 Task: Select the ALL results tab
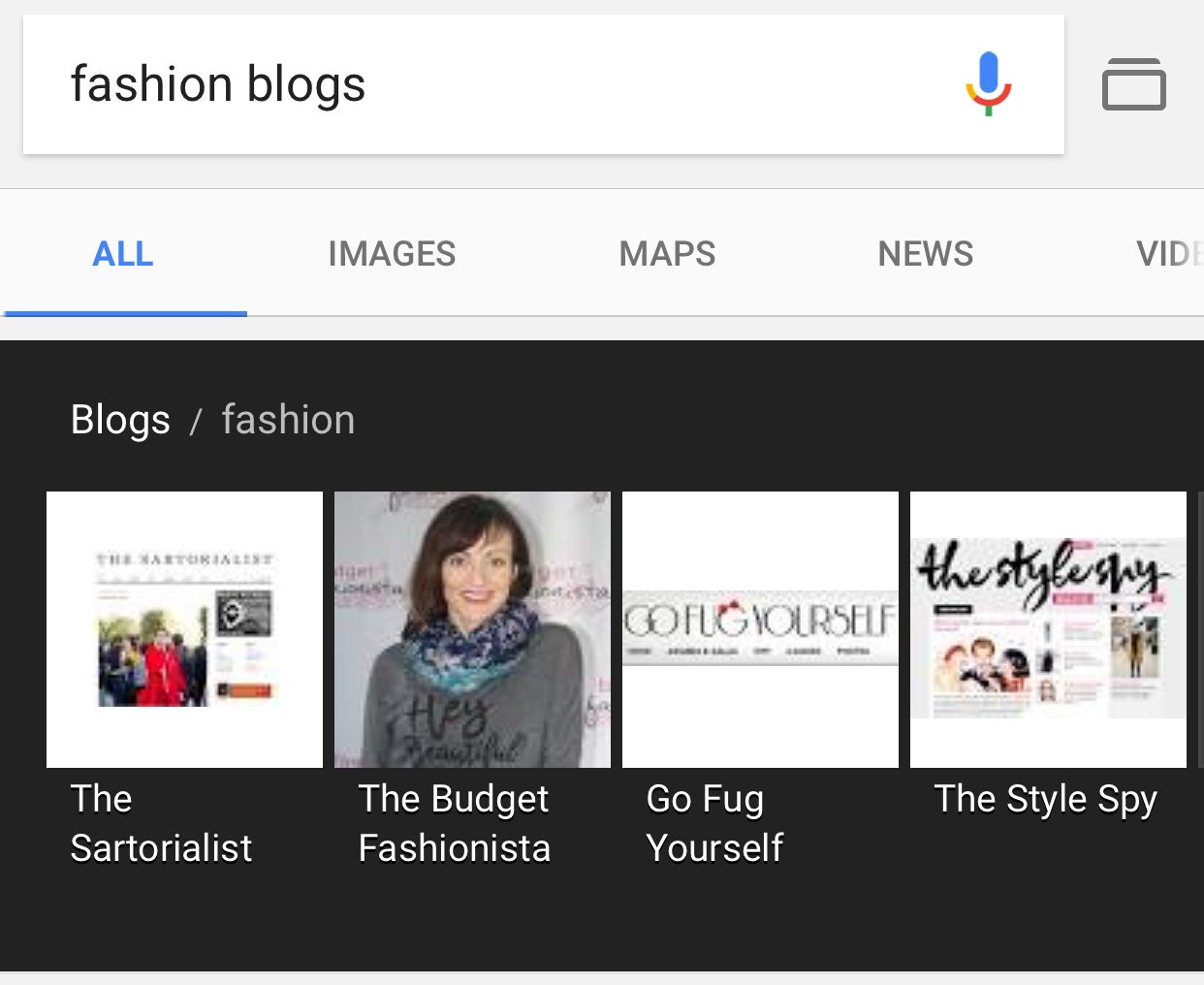123,254
